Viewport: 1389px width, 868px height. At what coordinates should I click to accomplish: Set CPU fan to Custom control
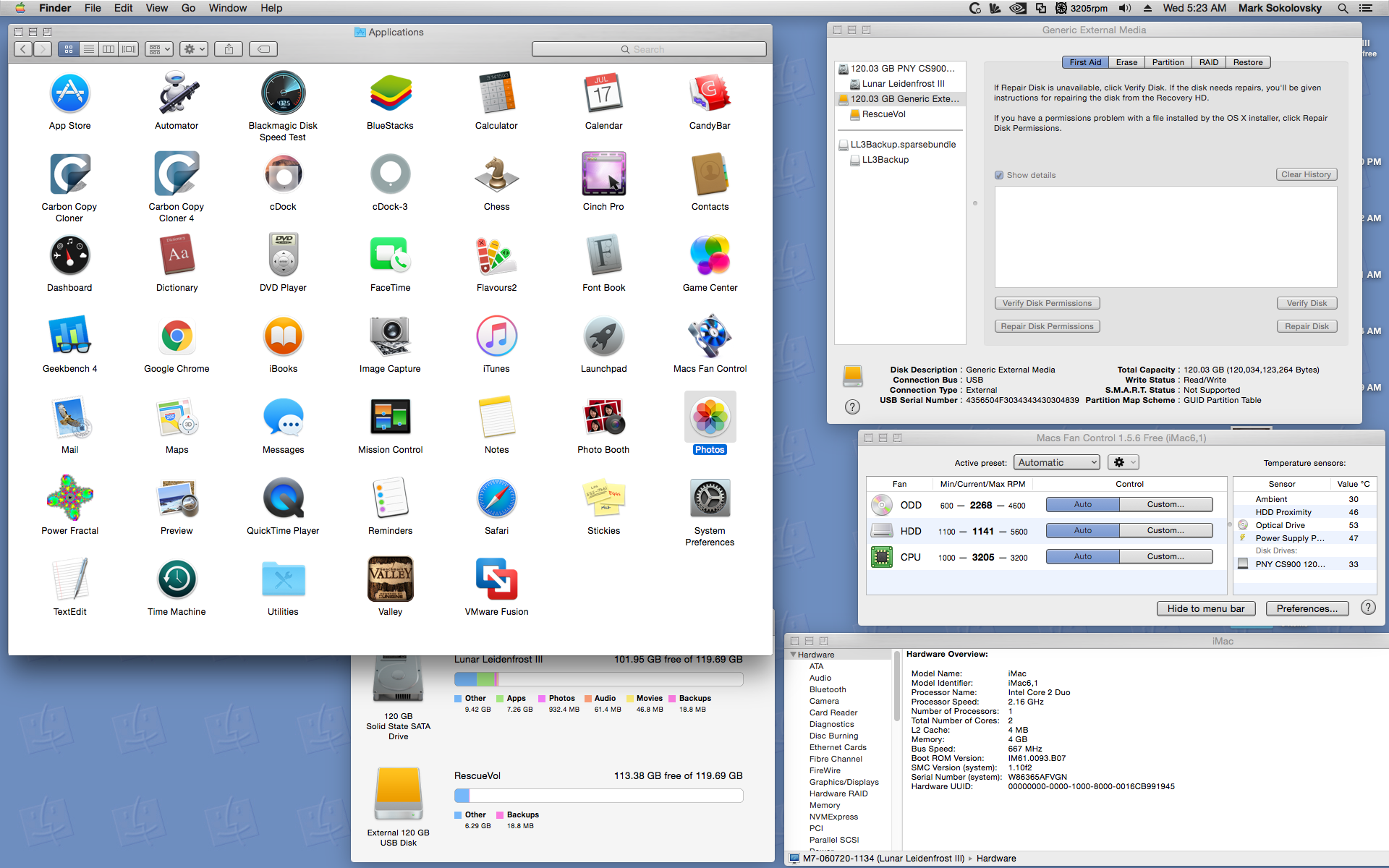(x=1165, y=557)
